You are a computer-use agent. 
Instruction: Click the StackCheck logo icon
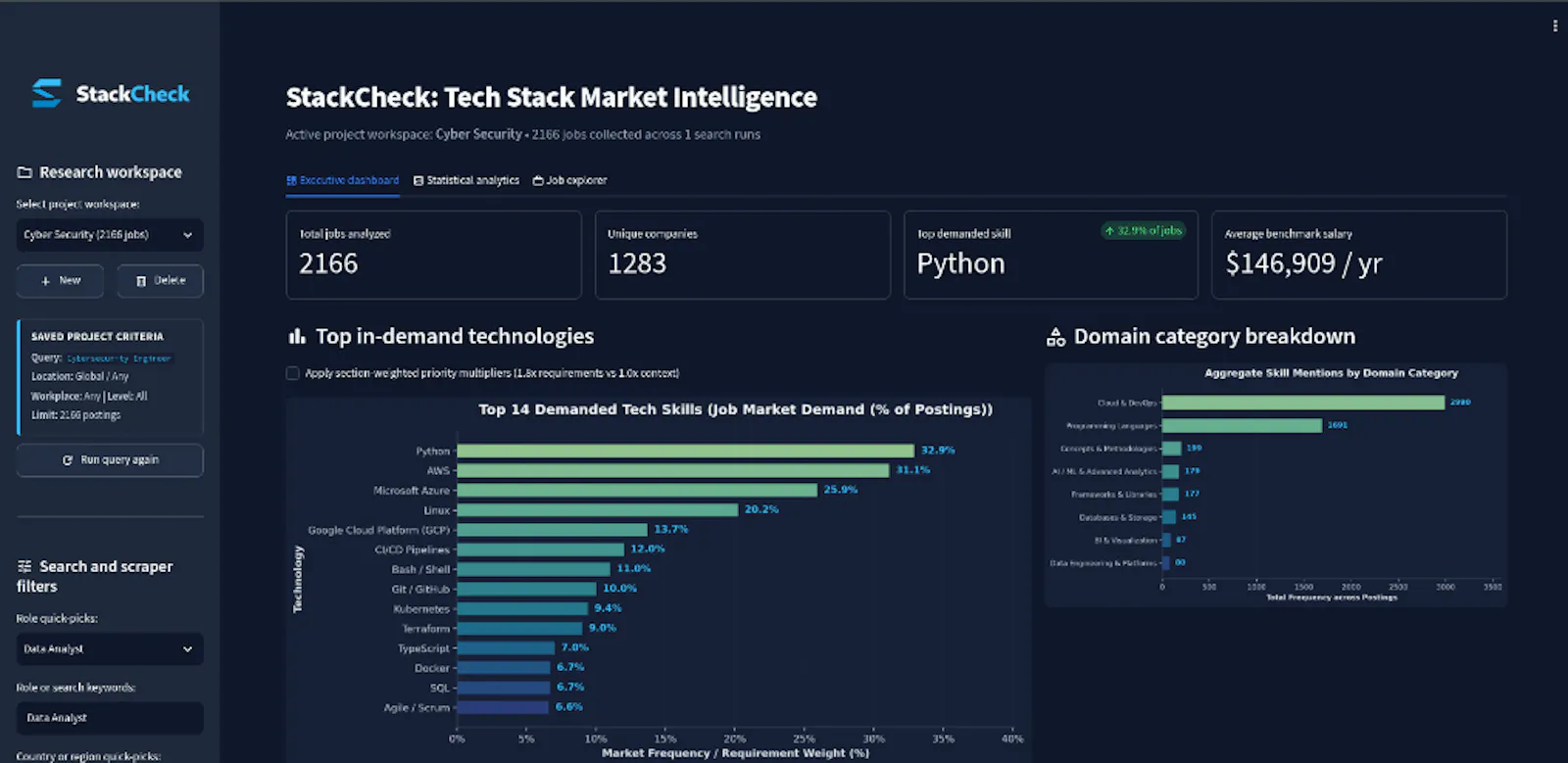pyautogui.click(x=46, y=93)
